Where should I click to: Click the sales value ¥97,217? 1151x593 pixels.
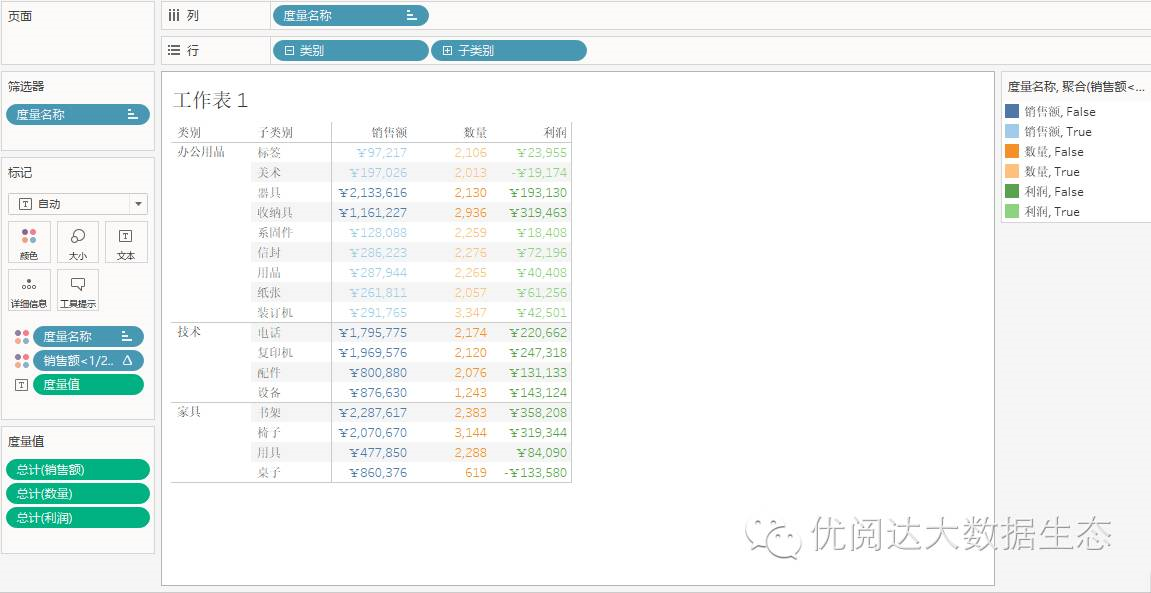382,153
